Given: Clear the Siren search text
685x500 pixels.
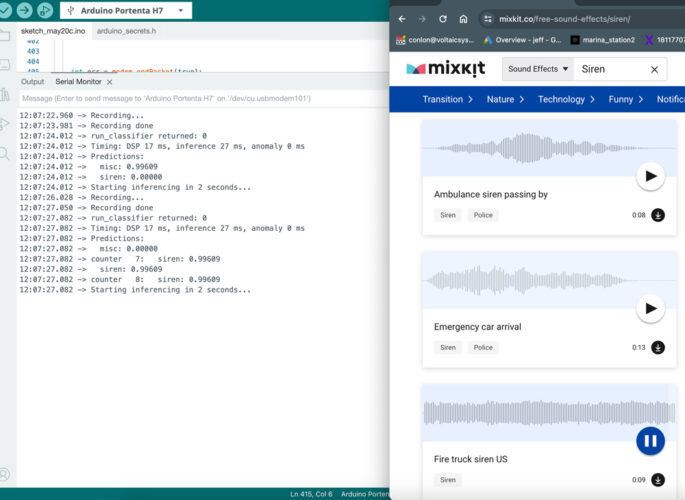Looking at the screenshot, I should coord(655,70).
